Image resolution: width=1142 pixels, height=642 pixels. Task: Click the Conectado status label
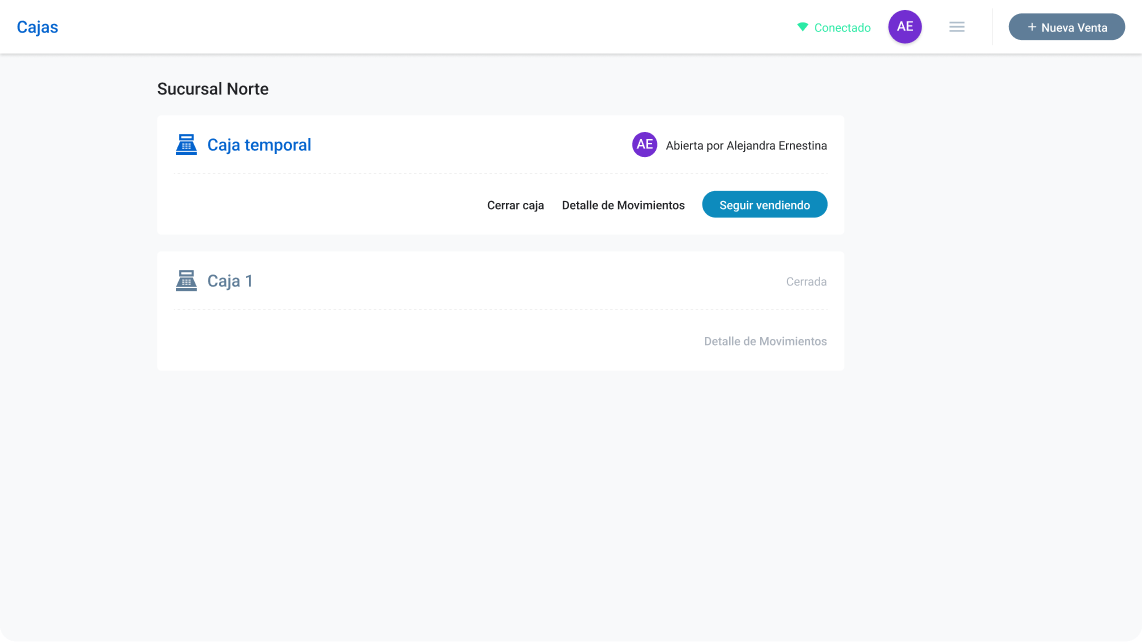point(843,28)
